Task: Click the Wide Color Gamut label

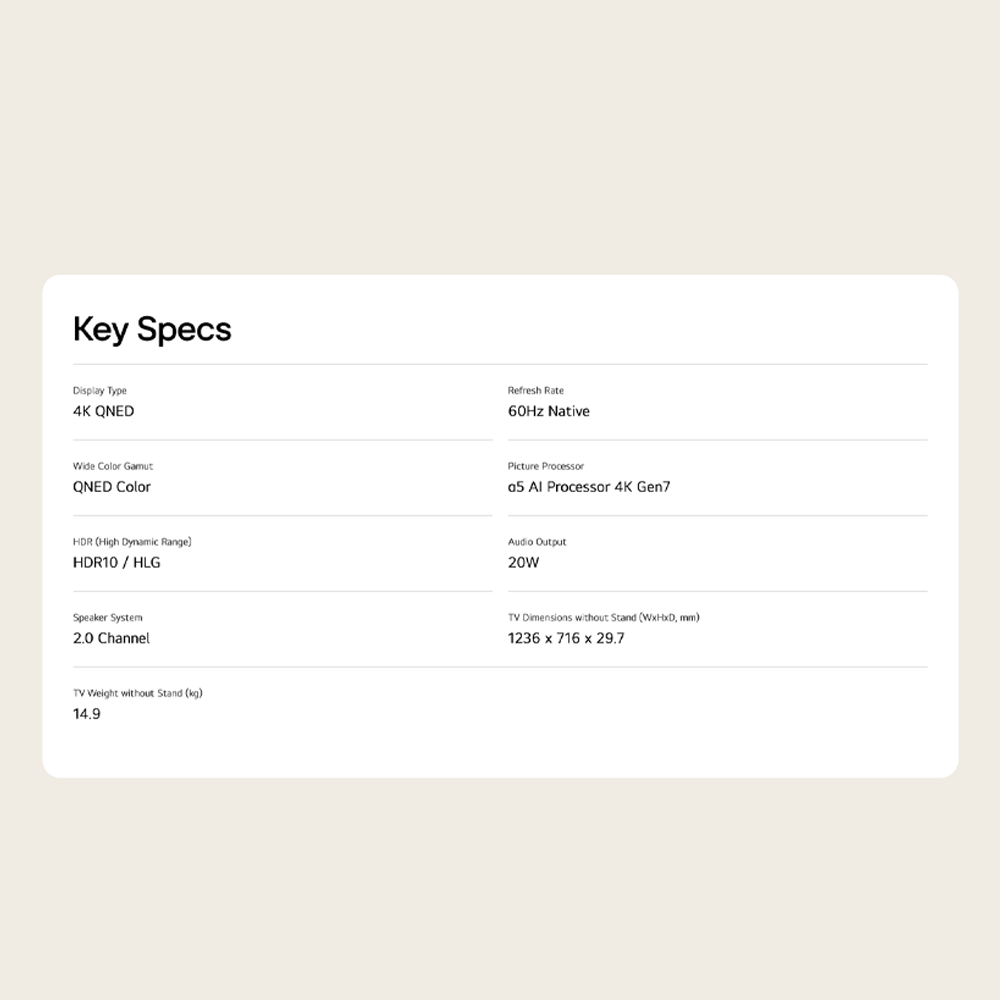Action: [x=113, y=466]
